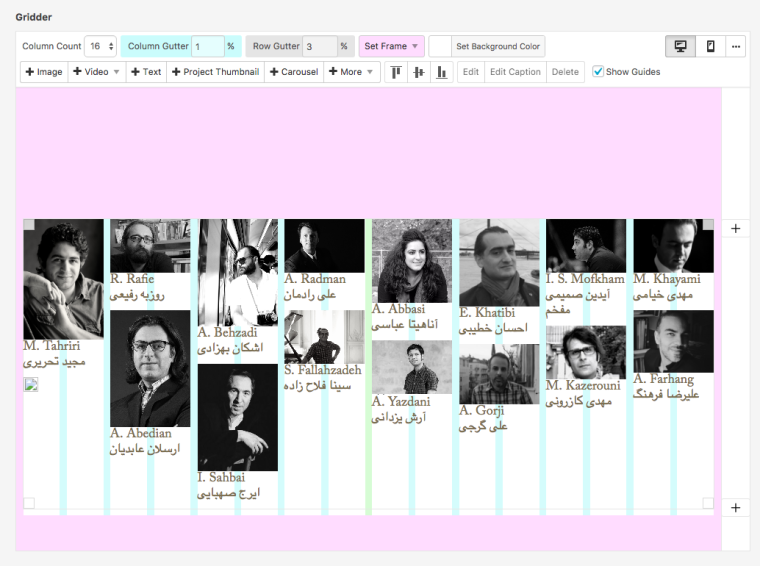Select the A. Radman portrait photo
The image size is (760, 566).
click(x=324, y=246)
